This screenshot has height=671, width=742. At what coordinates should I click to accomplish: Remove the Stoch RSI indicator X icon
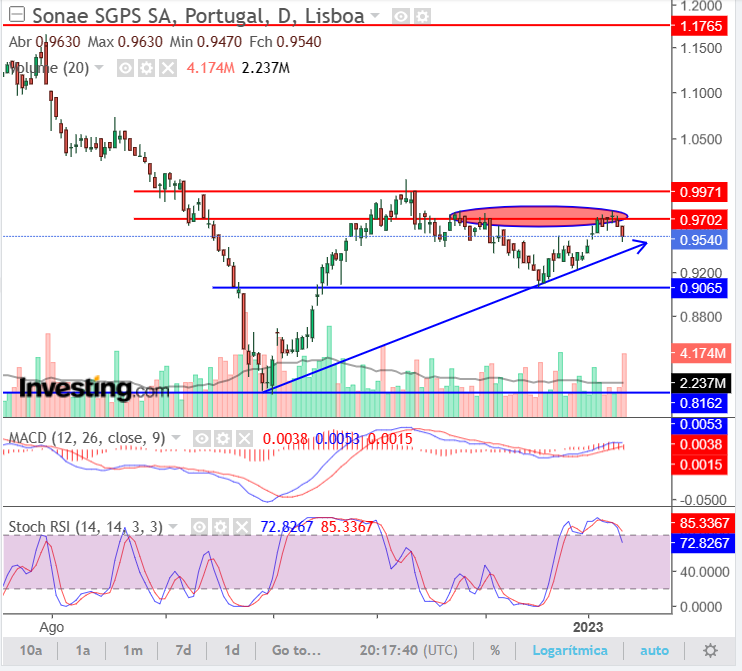(242, 527)
